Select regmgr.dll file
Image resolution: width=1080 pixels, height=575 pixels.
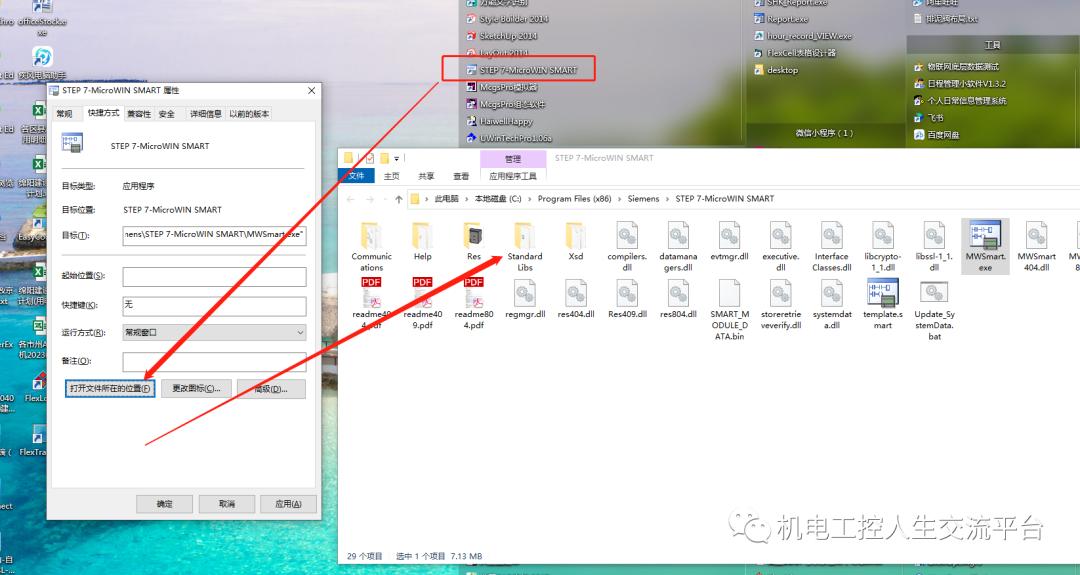[x=525, y=299]
